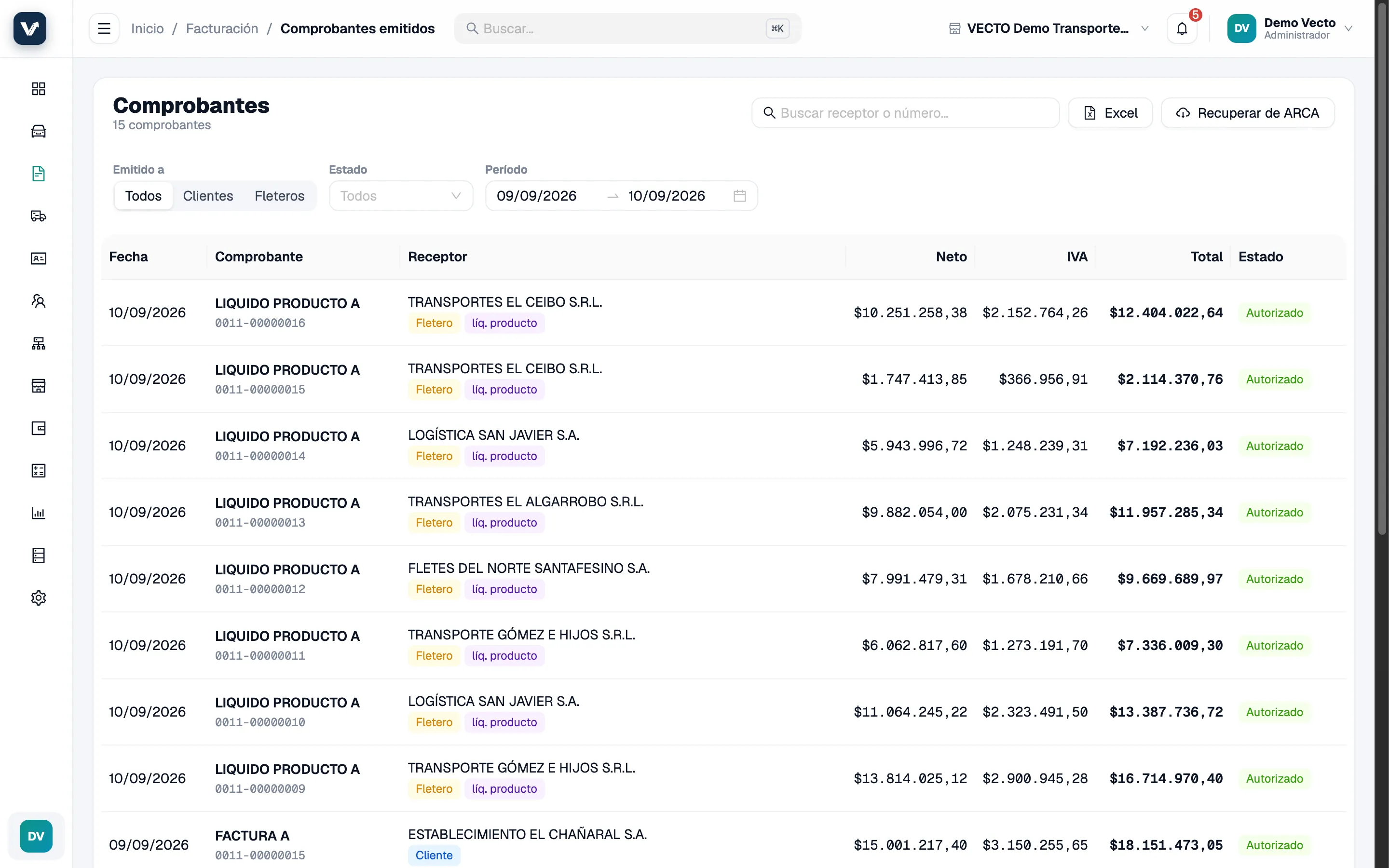Click total $16.714.970,40
The height and width of the screenshot is (868, 1389).
[1166, 778]
